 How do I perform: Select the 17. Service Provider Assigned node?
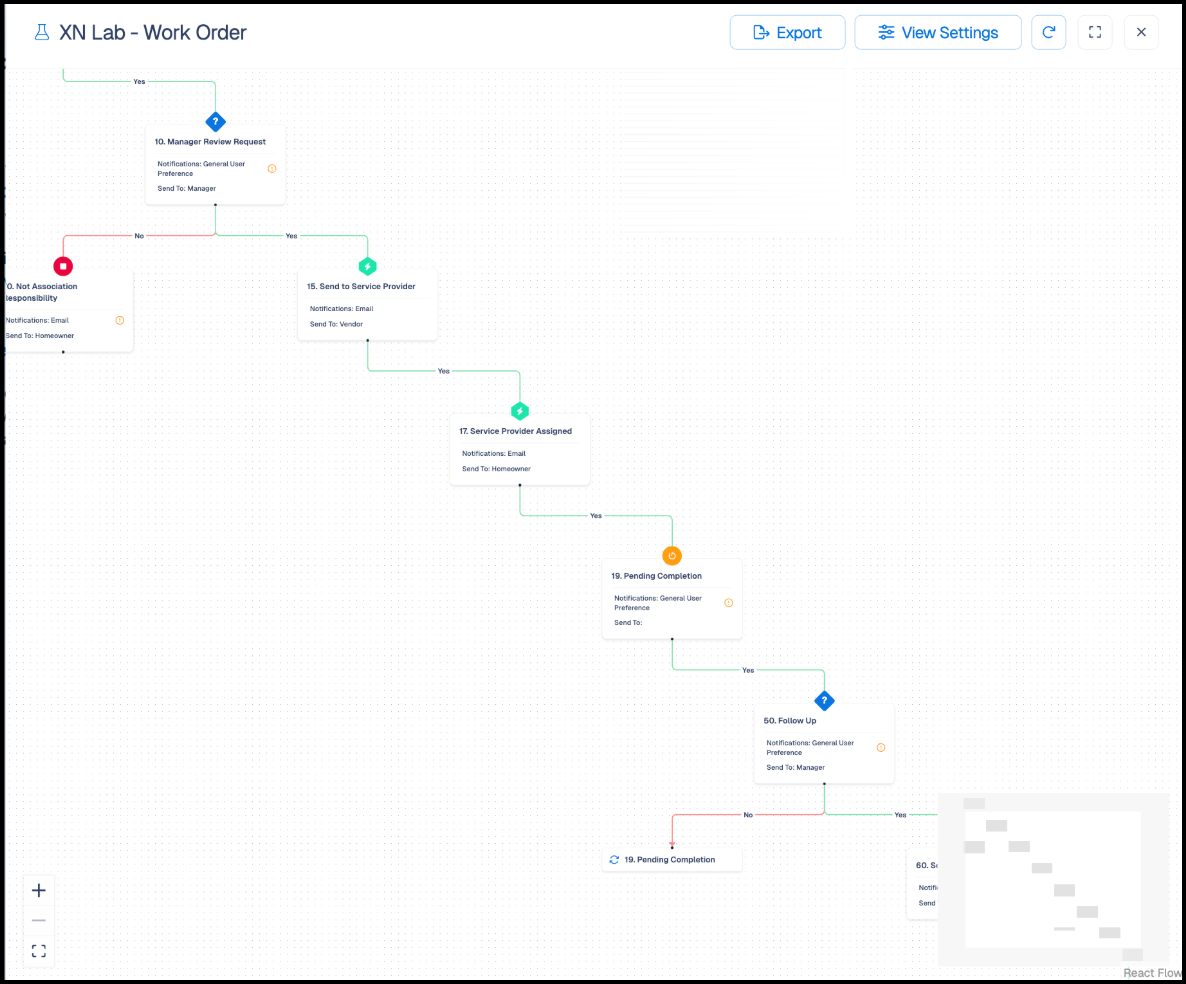(520, 450)
